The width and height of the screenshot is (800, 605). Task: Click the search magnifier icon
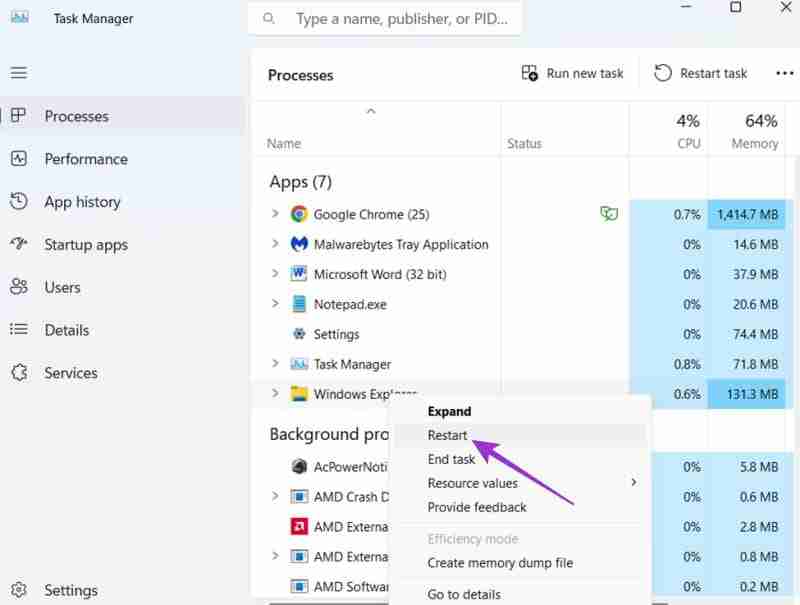click(268, 19)
